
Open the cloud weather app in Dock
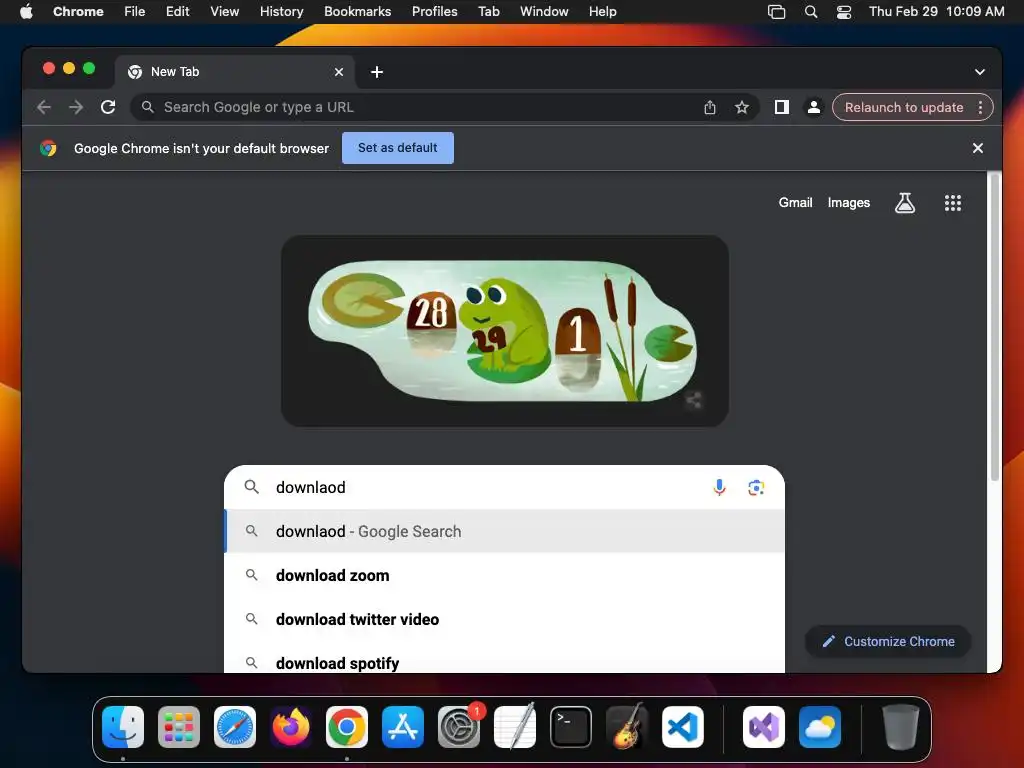[820, 727]
